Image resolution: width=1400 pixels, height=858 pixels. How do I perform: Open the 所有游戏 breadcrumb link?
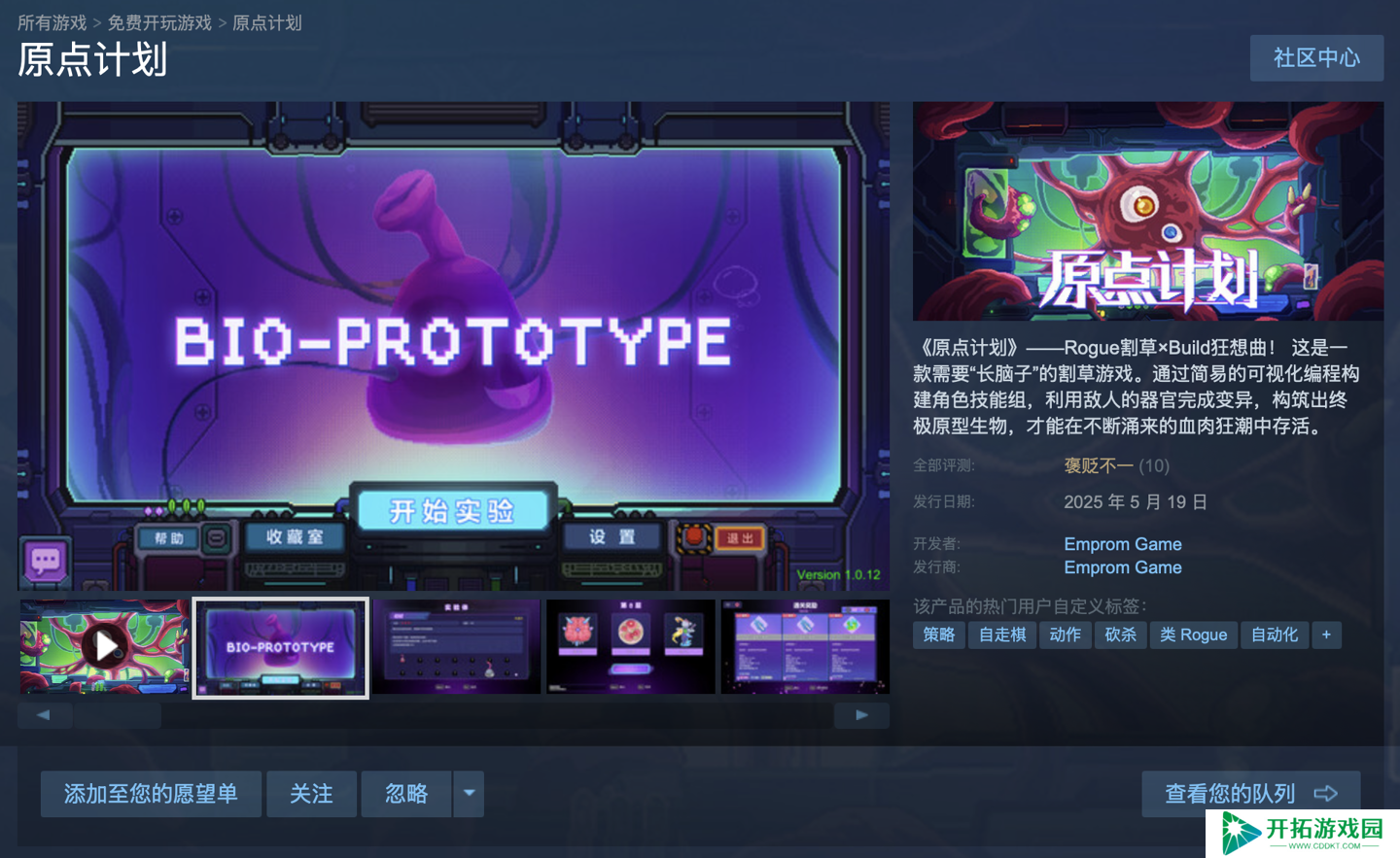[x=52, y=22]
